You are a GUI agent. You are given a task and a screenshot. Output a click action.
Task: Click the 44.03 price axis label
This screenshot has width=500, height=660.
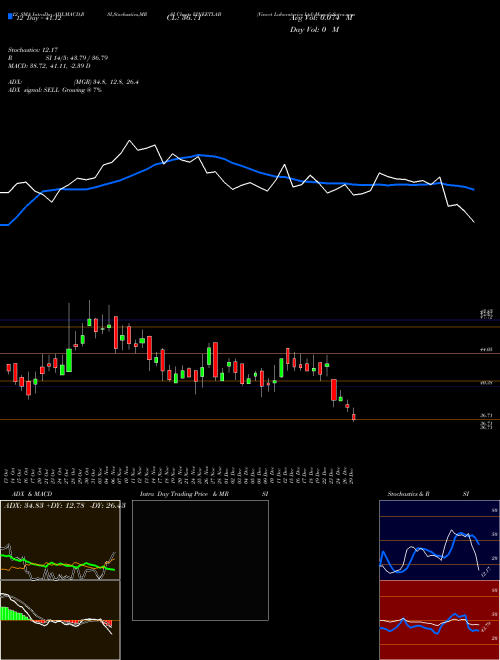(x=486, y=350)
